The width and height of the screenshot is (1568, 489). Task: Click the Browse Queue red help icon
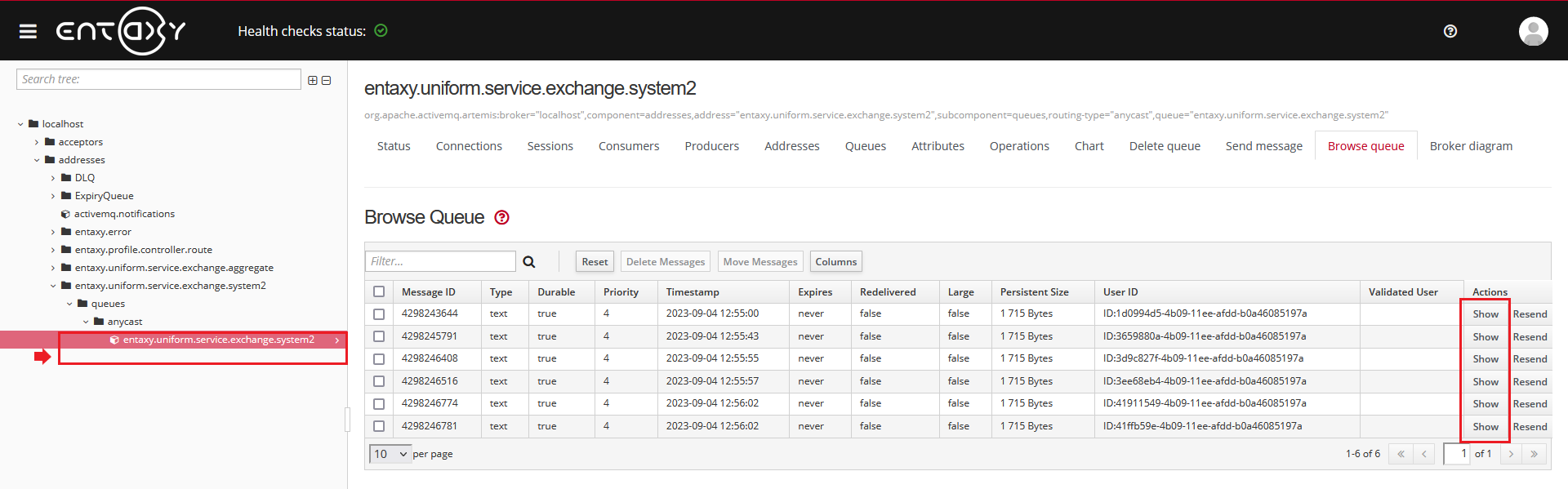click(502, 217)
